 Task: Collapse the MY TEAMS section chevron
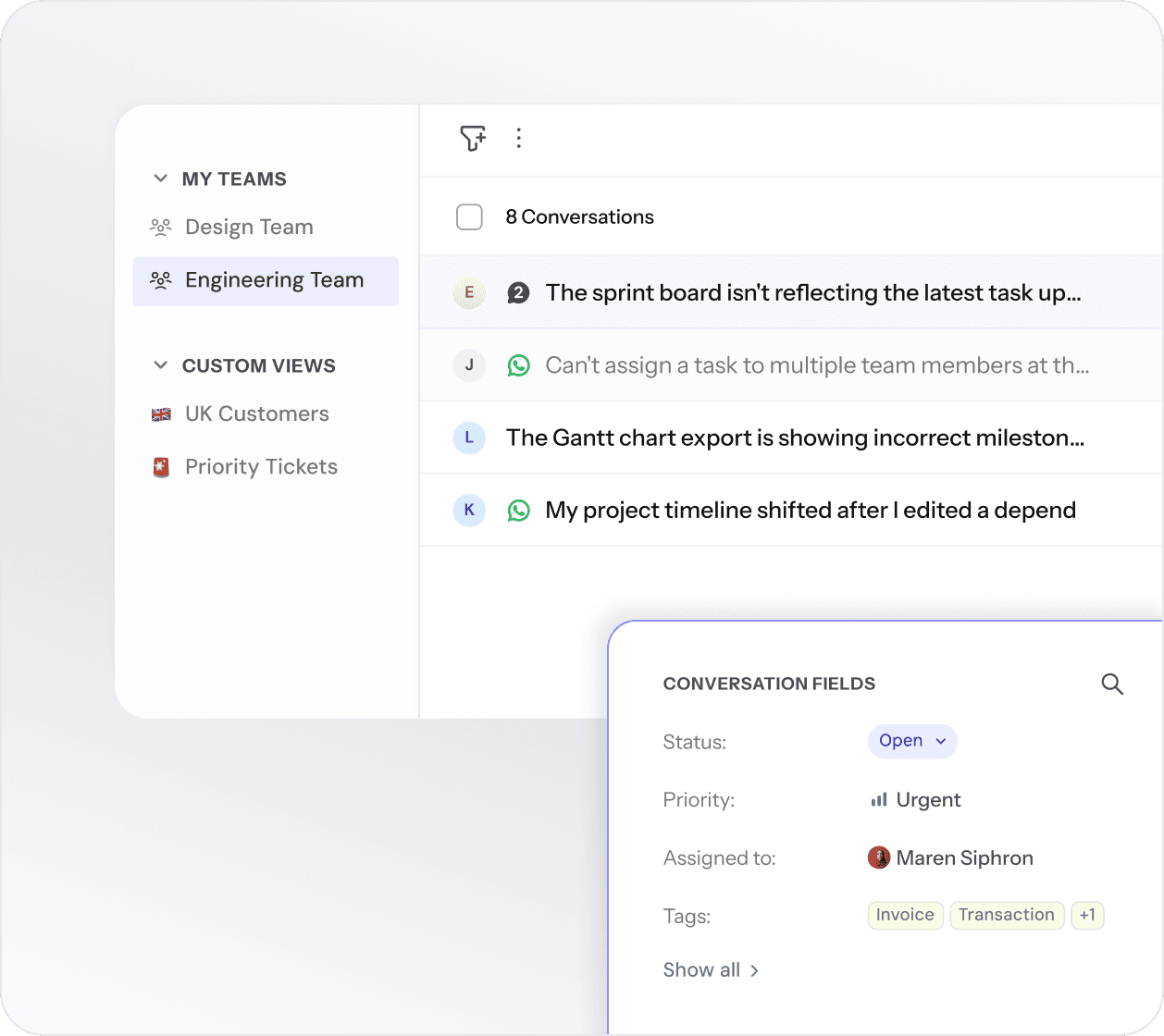click(x=160, y=179)
